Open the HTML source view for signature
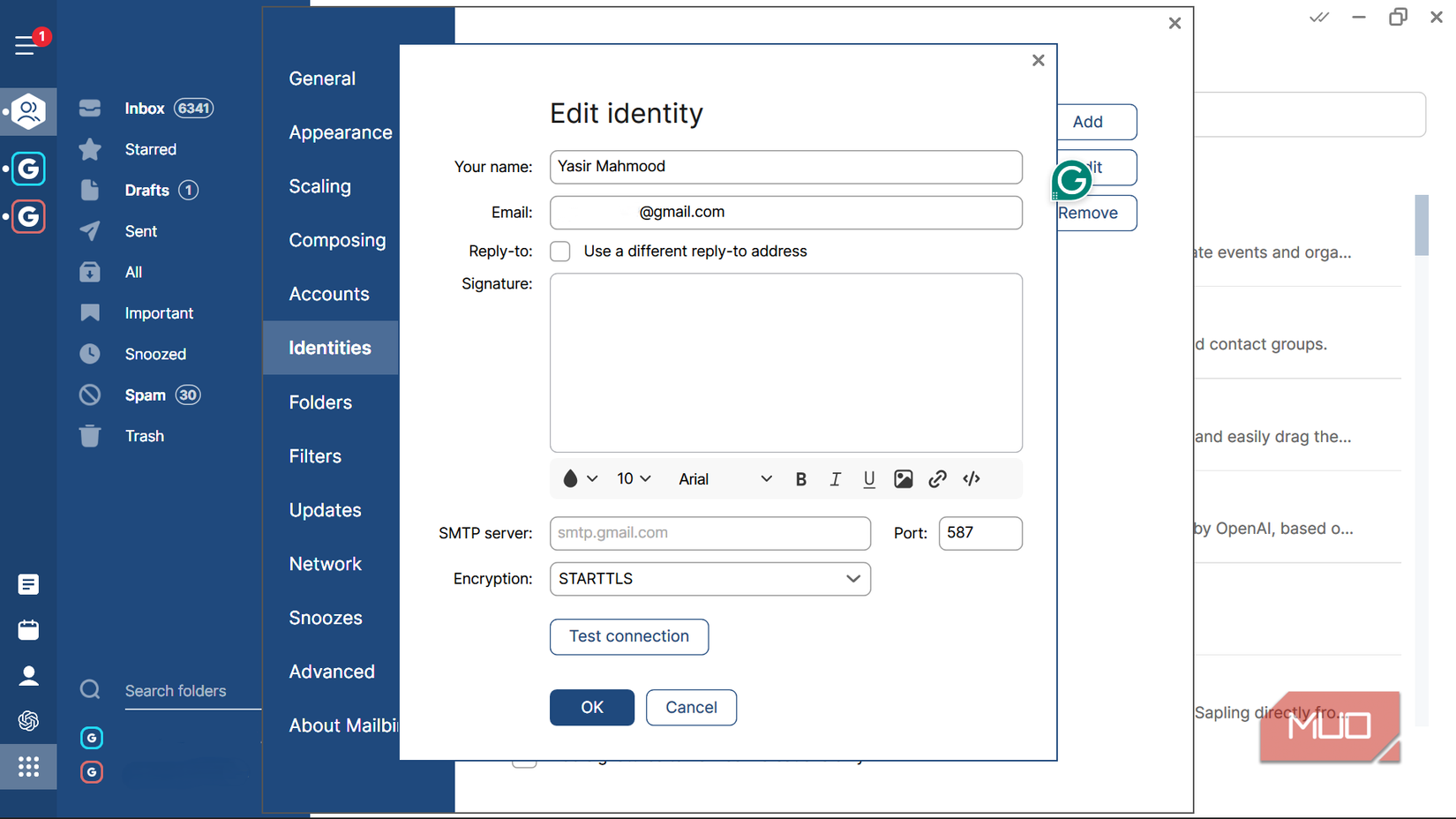This screenshot has width=1456, height=819. pos(971,478)
